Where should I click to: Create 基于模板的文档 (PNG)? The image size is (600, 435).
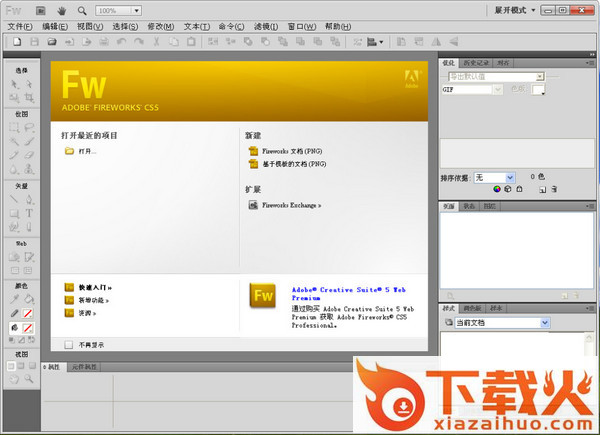[294, 164]
